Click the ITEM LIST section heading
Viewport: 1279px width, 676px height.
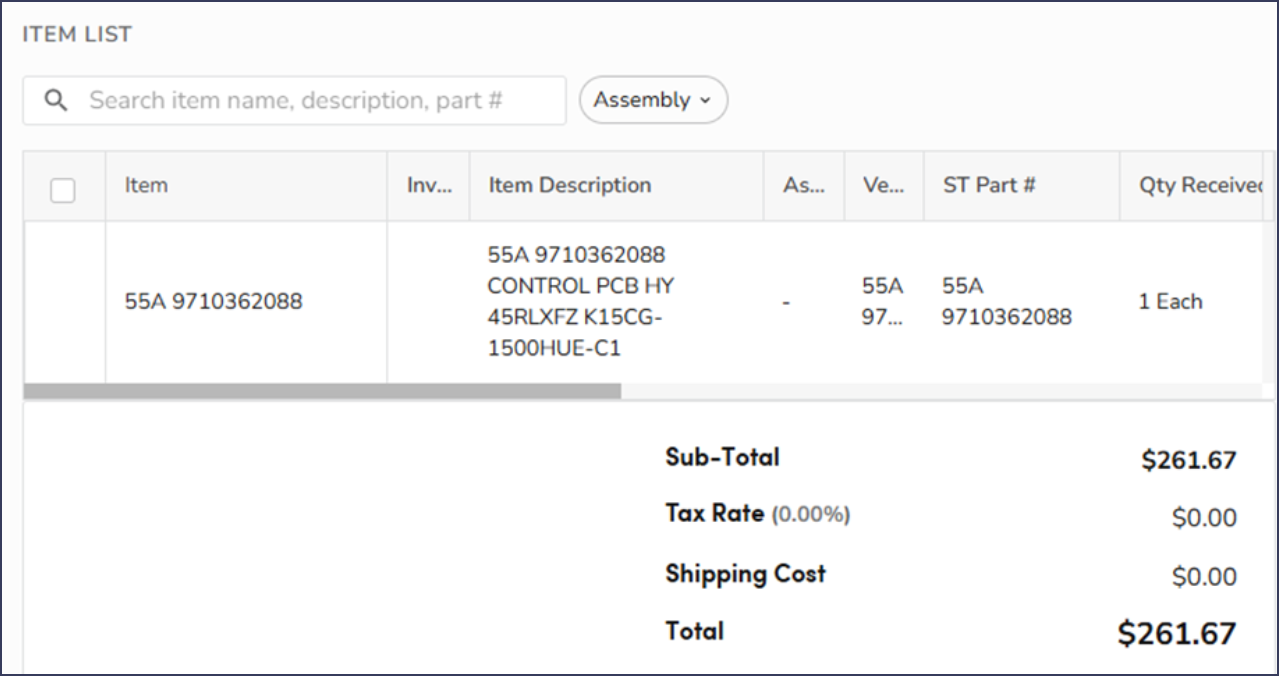pyautogui.click(x=77, y=34)
